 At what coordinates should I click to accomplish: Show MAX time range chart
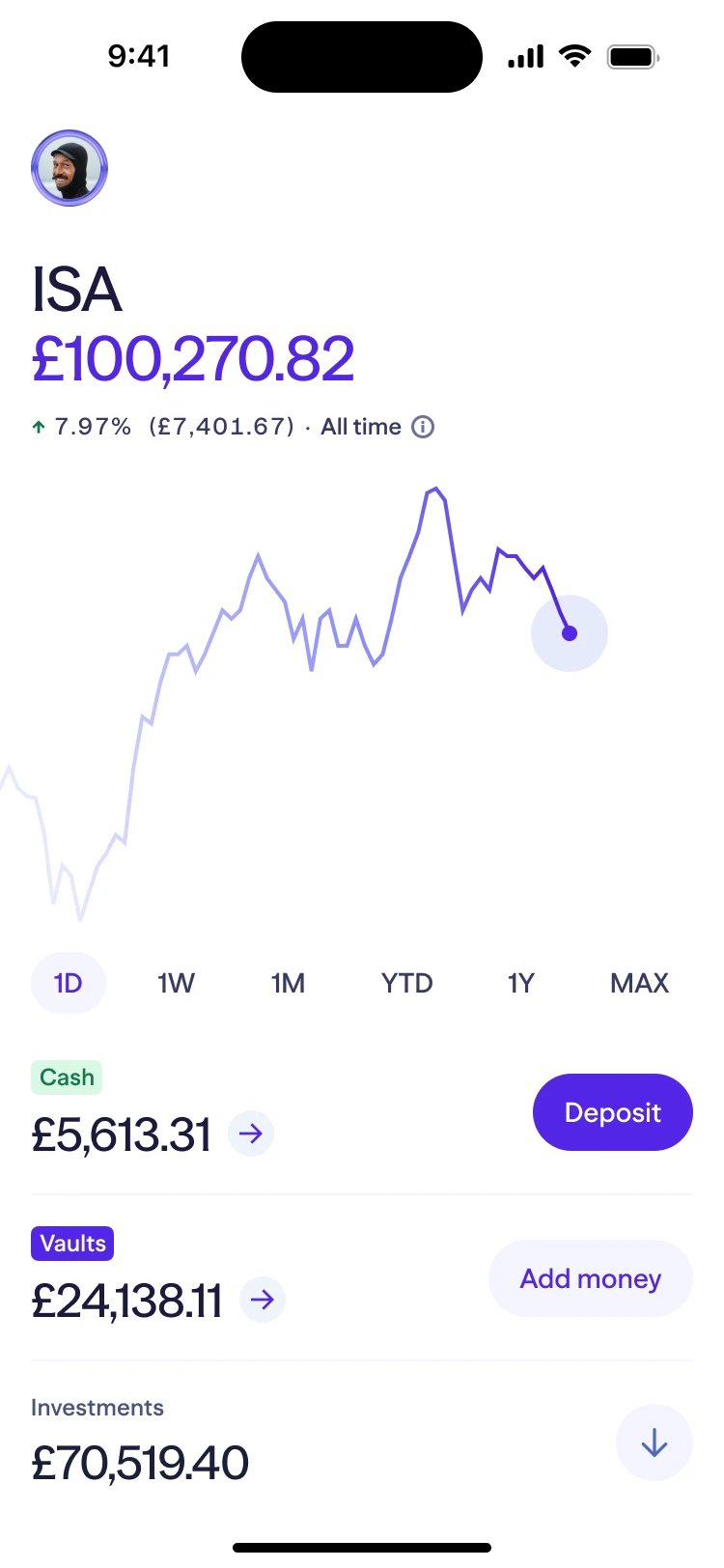click(x=639, y=983)
